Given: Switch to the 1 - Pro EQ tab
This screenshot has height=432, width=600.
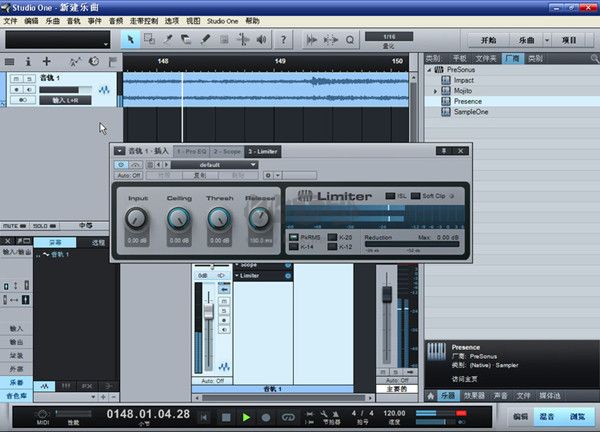Looking at the screenshot, I should 190,151.
